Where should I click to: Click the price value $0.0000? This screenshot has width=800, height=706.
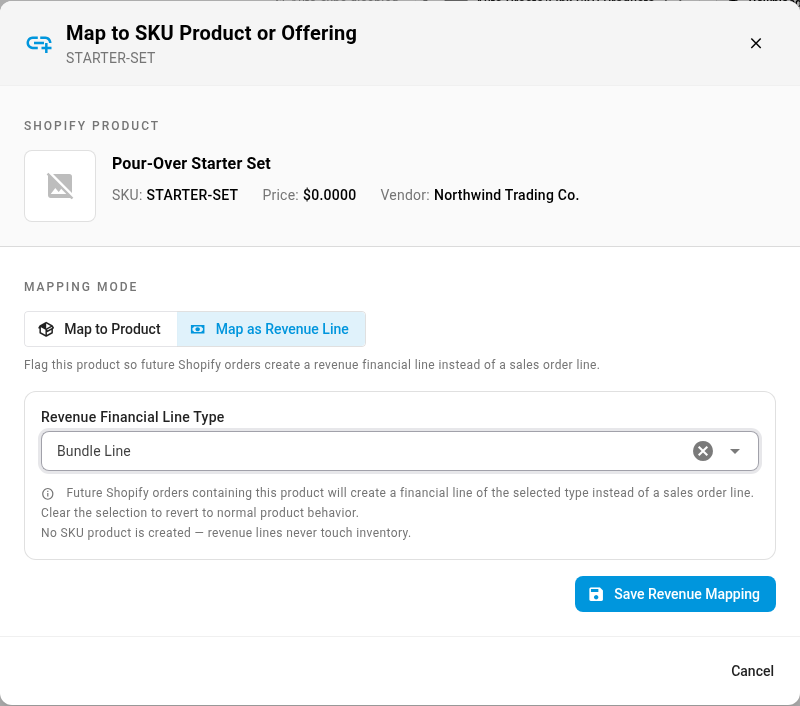pyautogui.click(x=329, y=195)
